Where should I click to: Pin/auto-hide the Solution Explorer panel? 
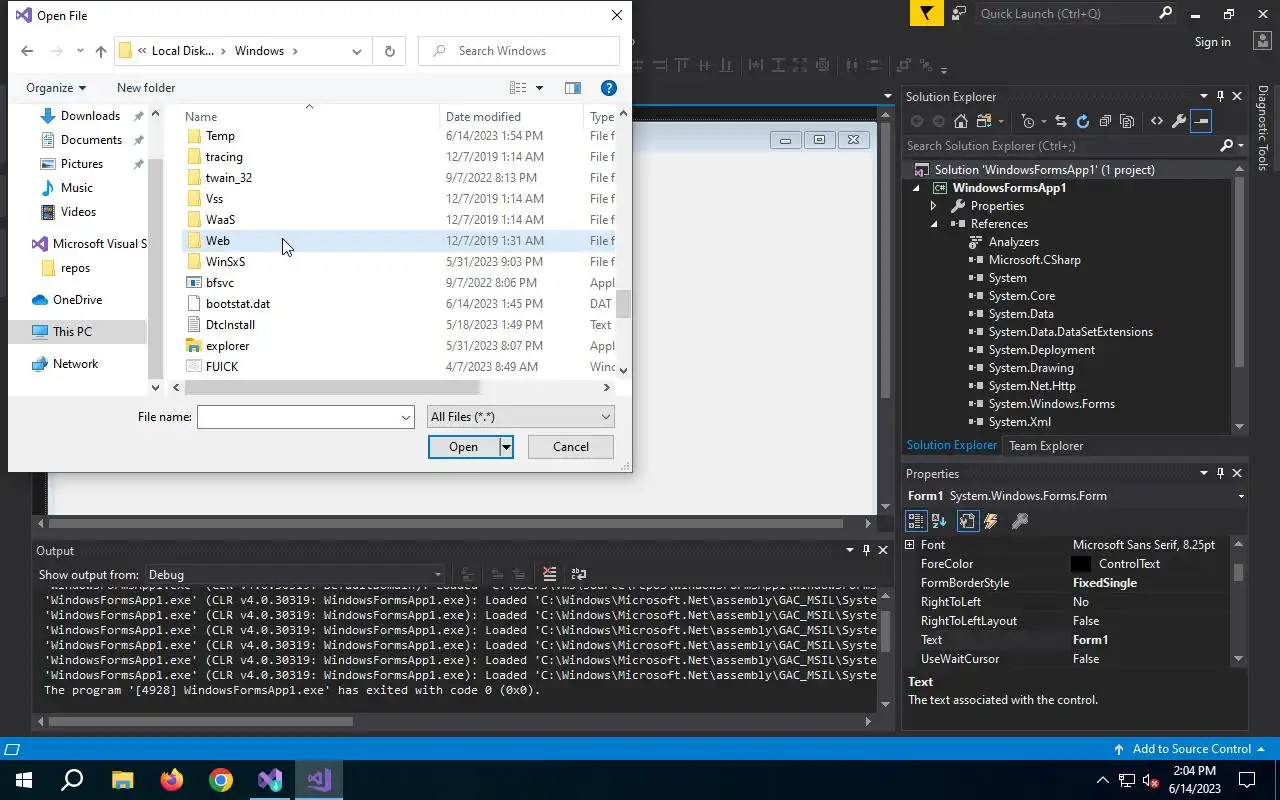point(1220,97)
